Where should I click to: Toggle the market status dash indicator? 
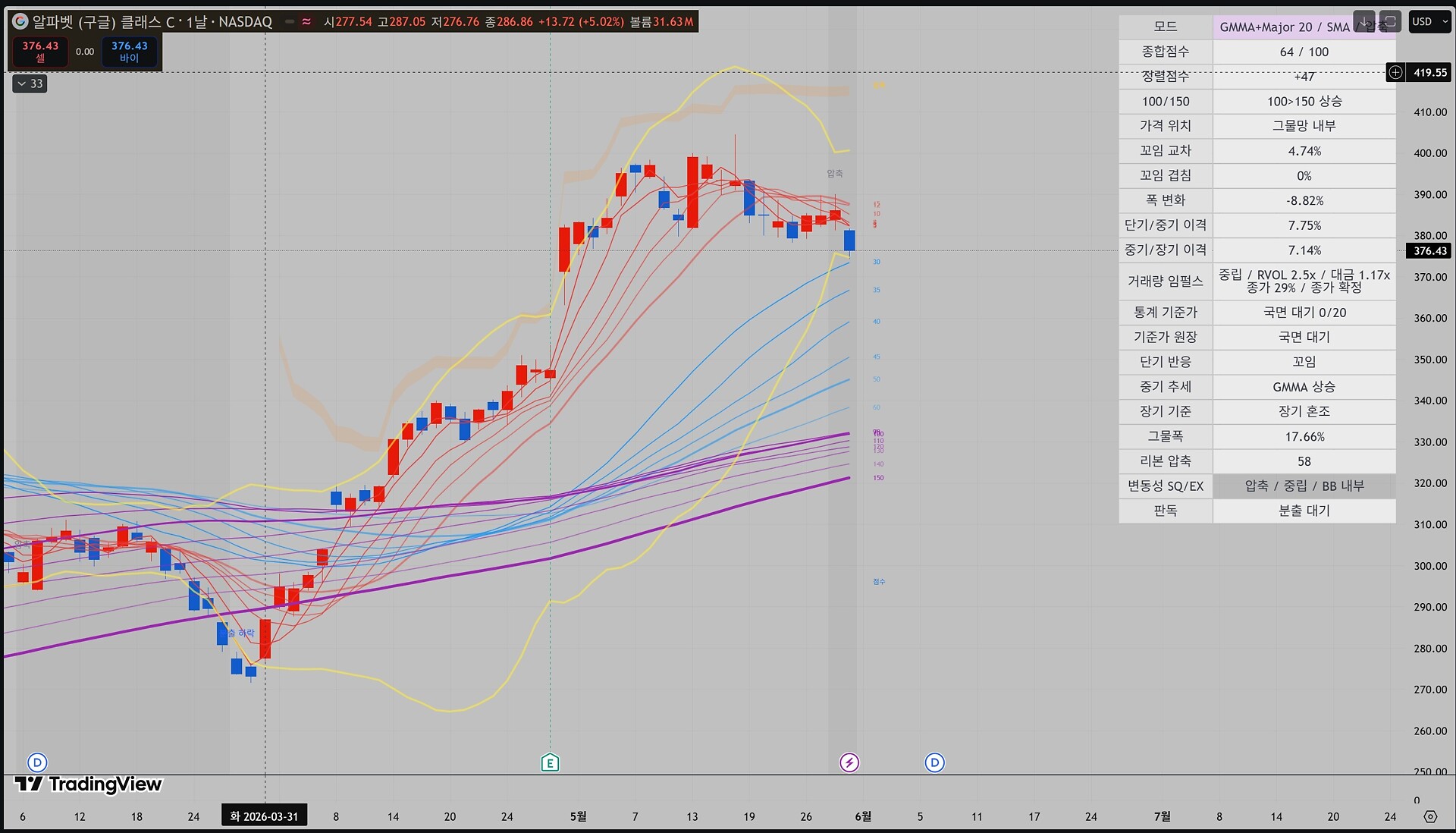[x=290, y=22]
